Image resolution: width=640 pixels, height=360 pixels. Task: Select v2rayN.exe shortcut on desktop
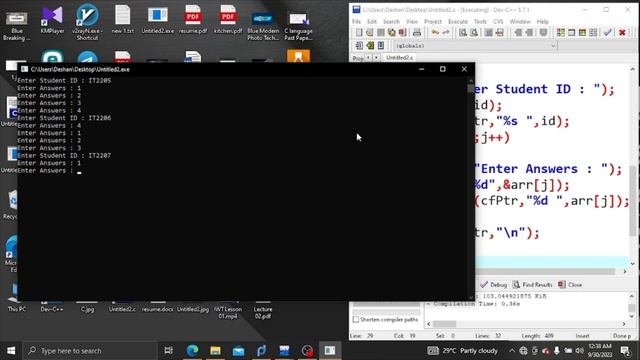coord(87,22)
